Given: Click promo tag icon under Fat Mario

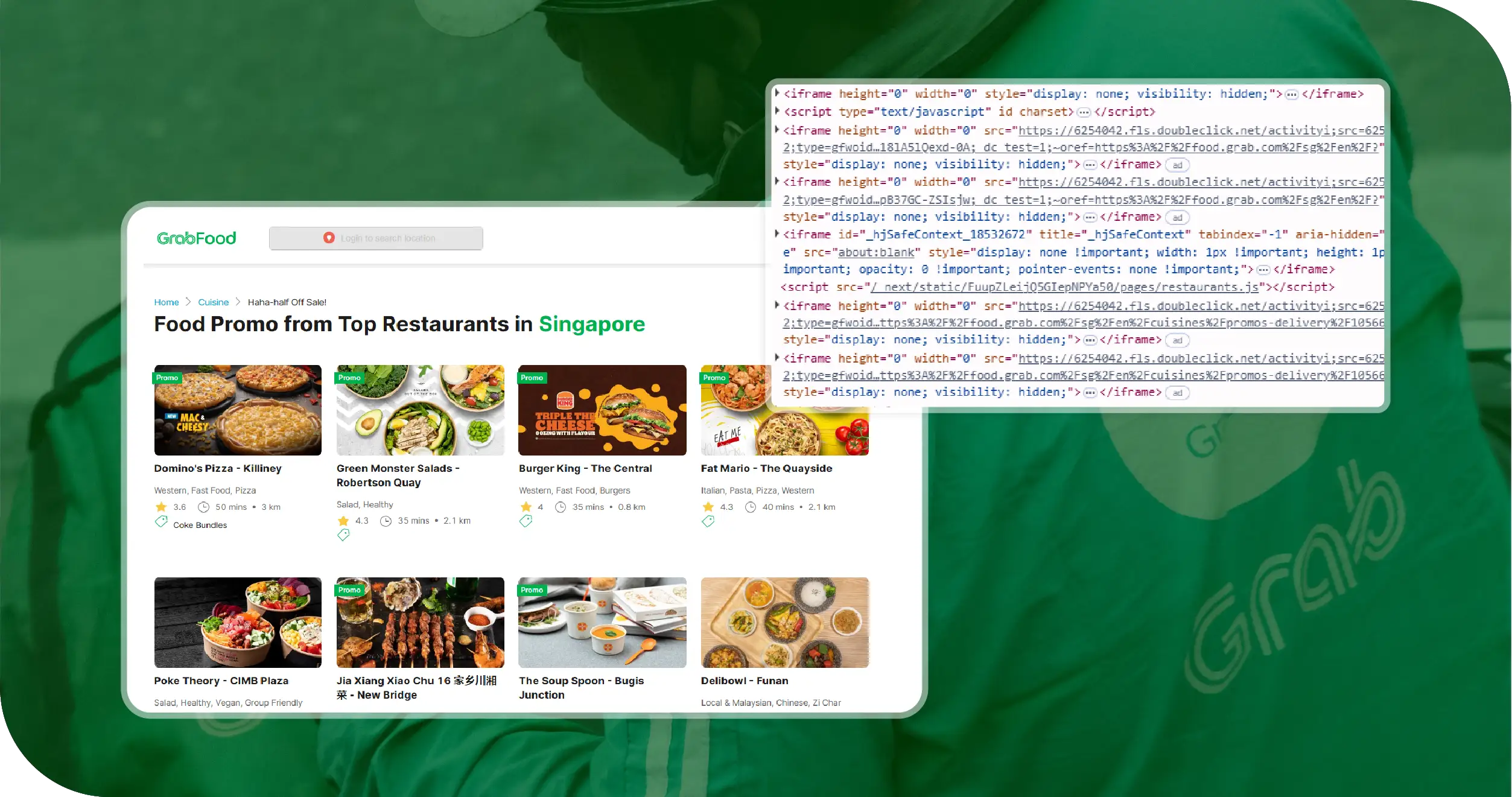Looking at the screenshot, I should tap(708, 521).
